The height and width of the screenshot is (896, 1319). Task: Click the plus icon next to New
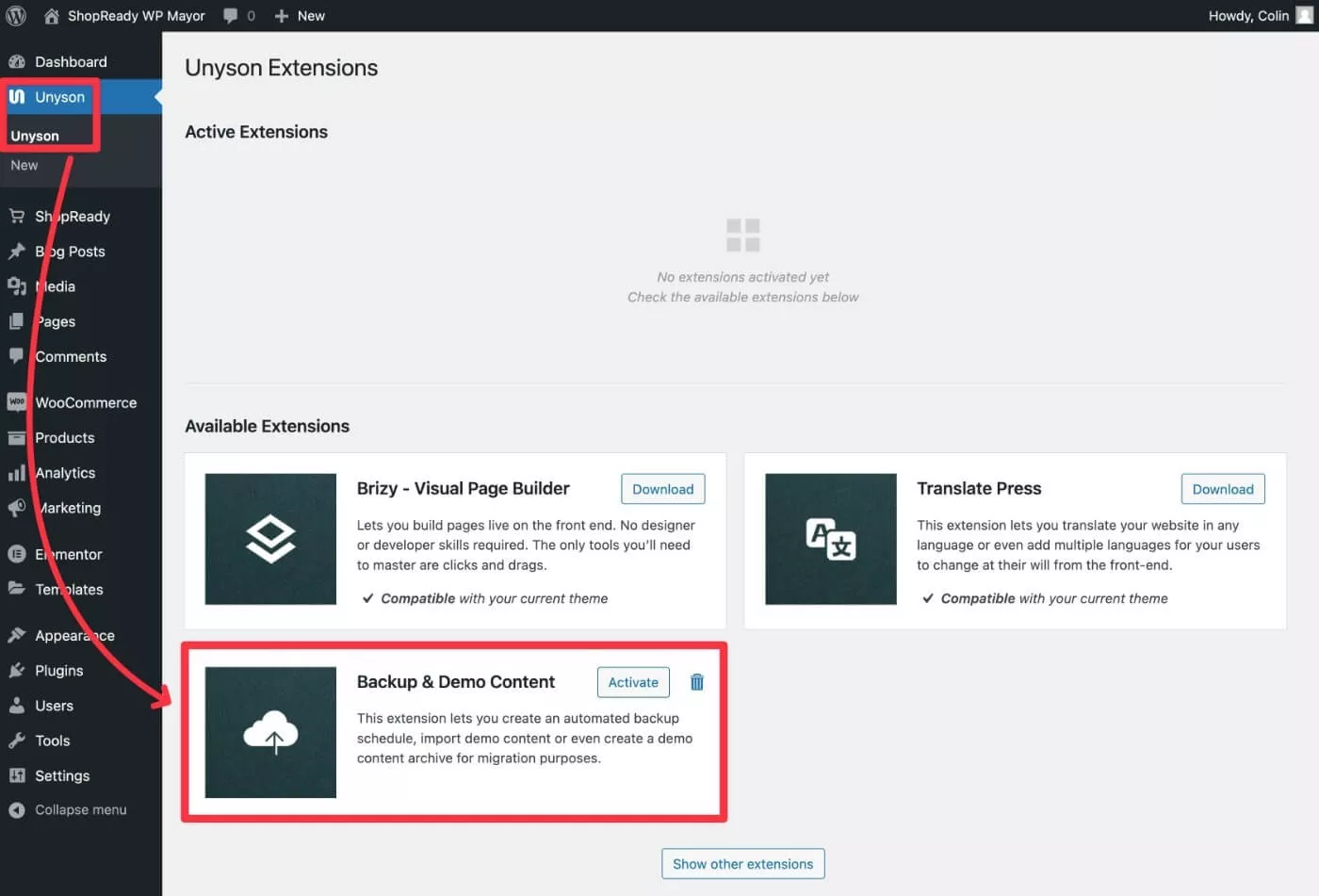[x=282, y=16]
